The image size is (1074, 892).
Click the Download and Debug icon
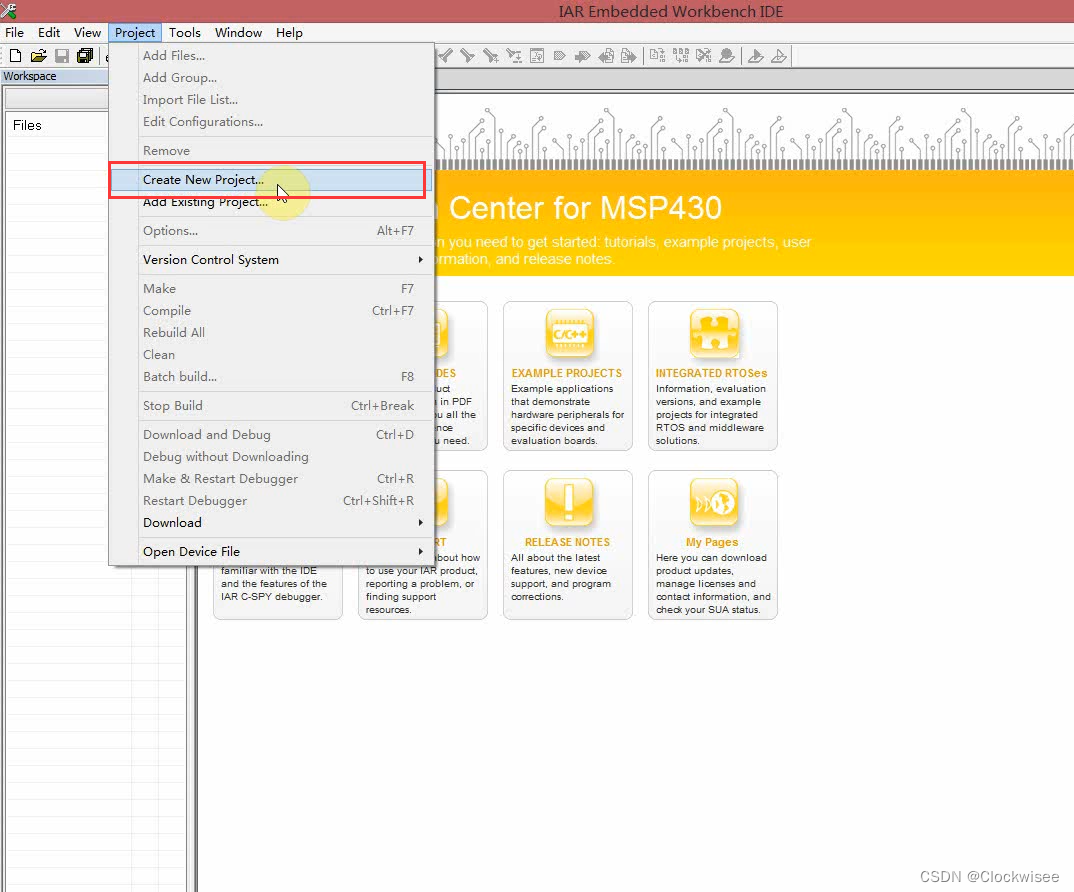[x=755, y=56]
